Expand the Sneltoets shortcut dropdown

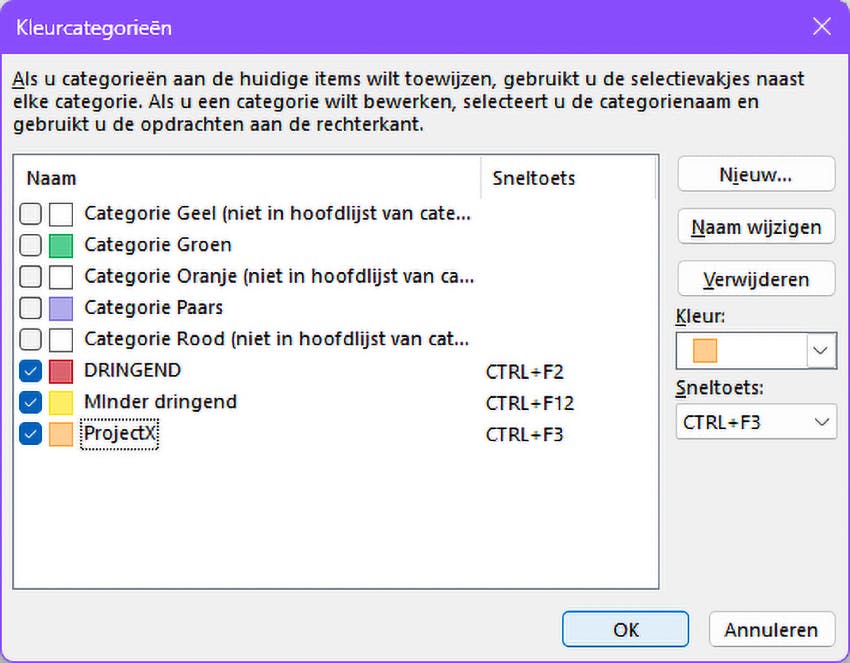click(821, 422)
